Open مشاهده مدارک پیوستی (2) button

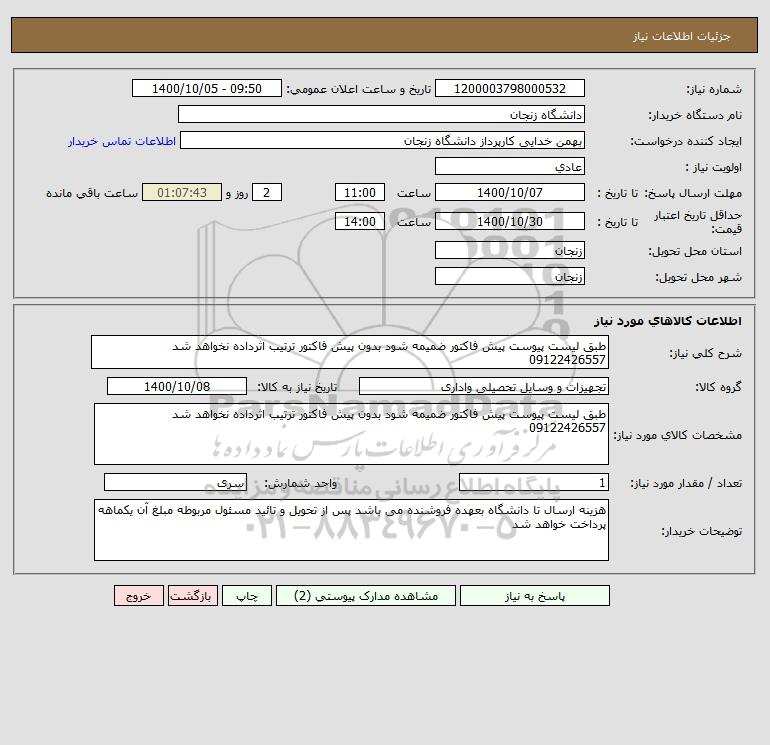(x=366, y=596)
